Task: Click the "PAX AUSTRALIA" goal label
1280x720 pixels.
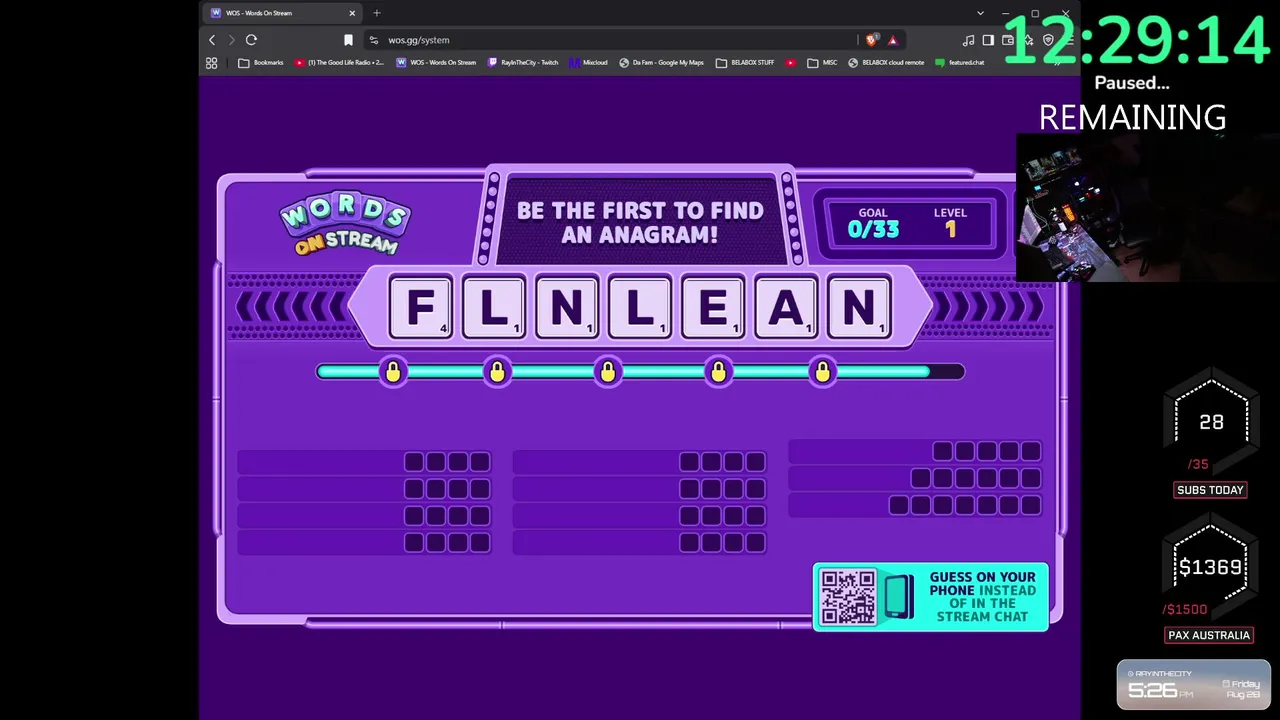Action: [1209, 635]
